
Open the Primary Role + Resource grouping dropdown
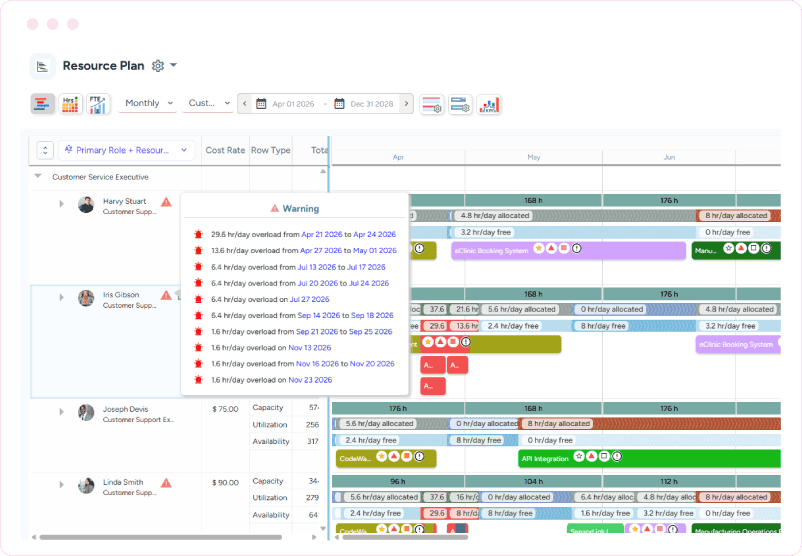(126, 150)
